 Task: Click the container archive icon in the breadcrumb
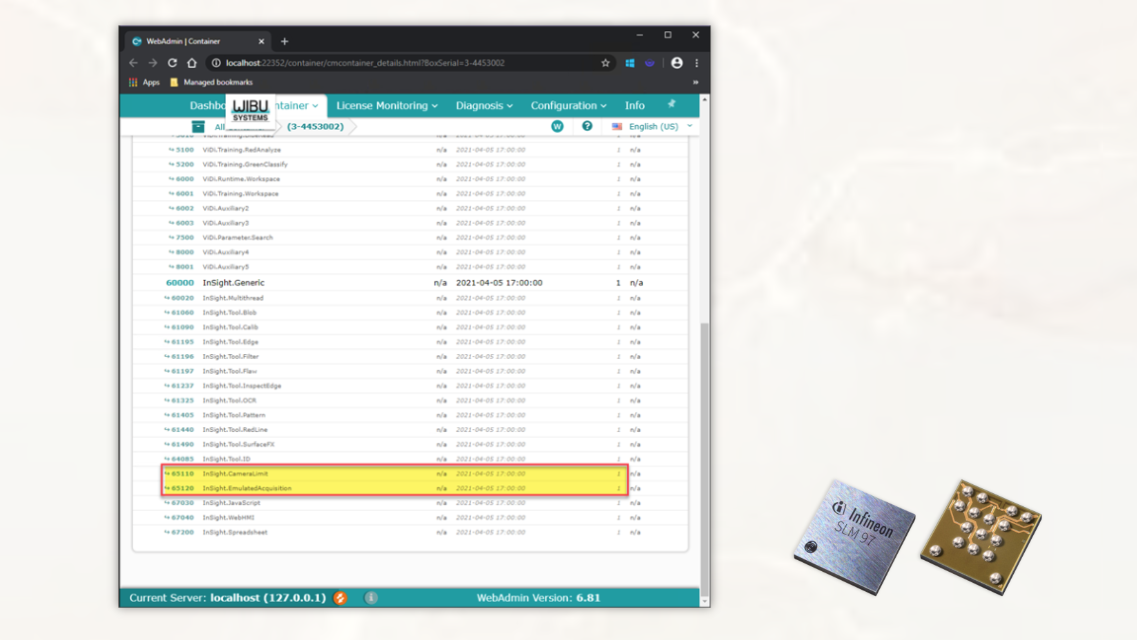[198, 126]
